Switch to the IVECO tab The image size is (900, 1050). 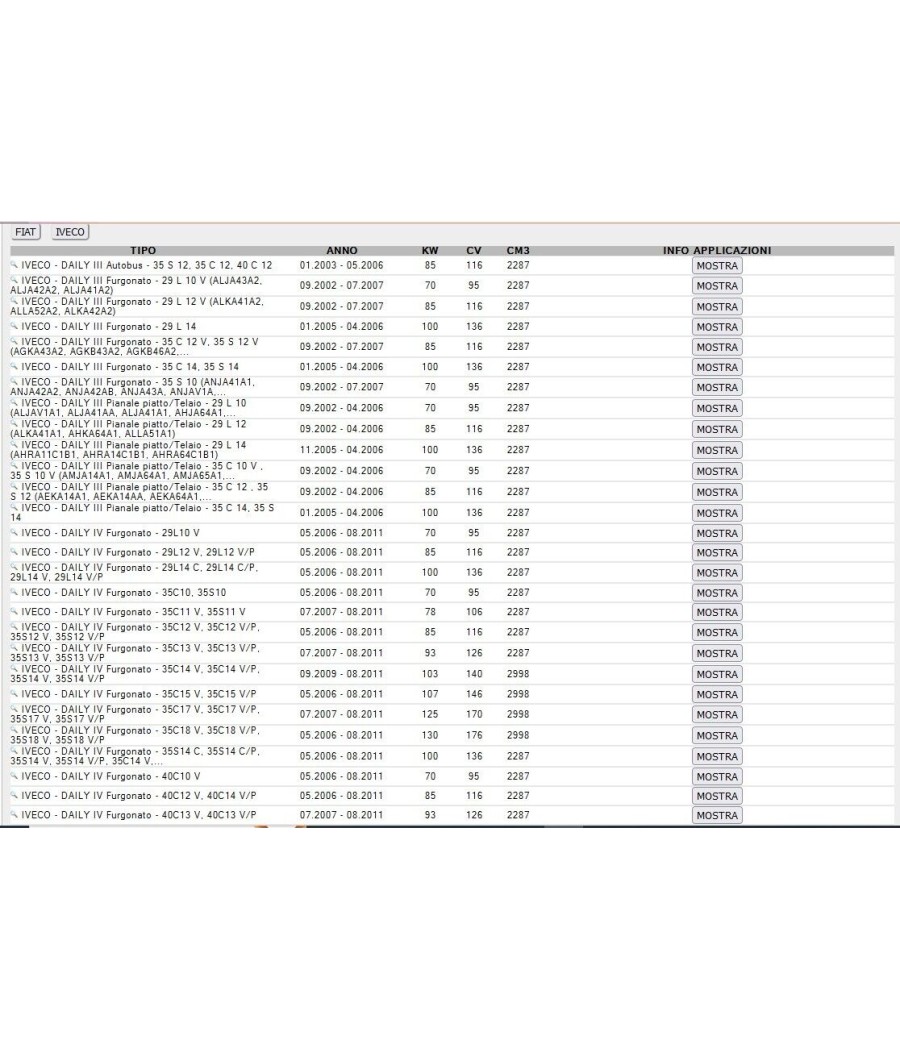click(x=70, y=232)
